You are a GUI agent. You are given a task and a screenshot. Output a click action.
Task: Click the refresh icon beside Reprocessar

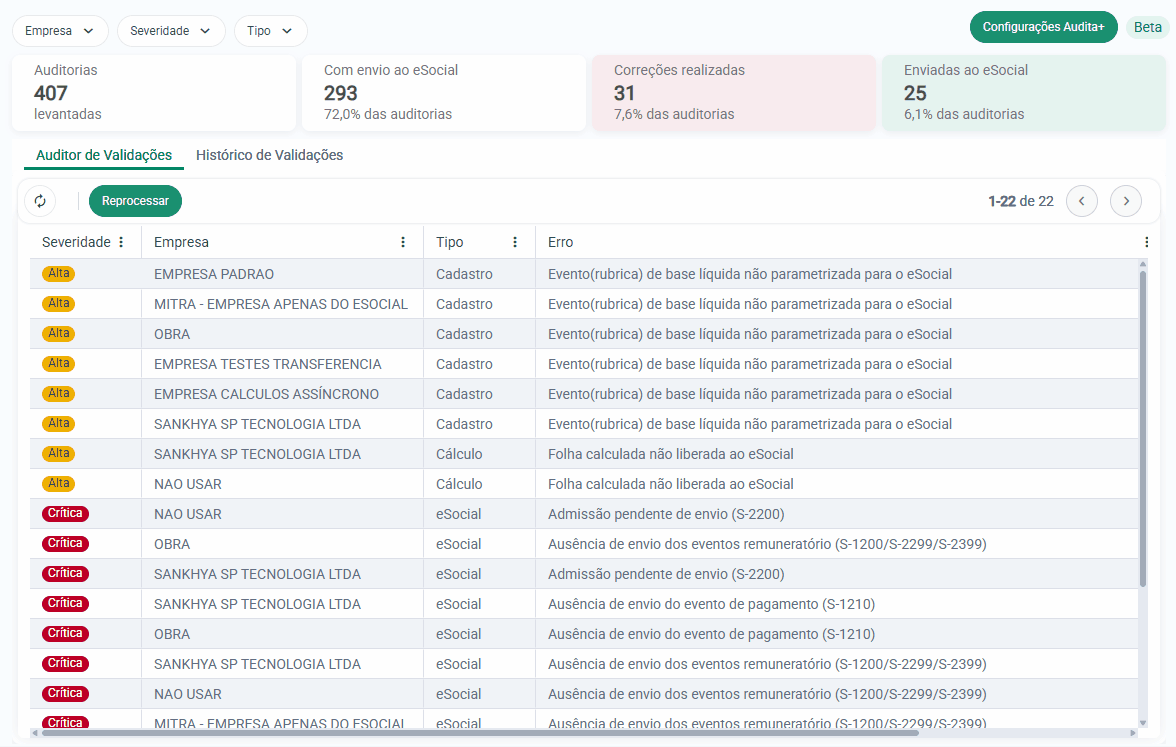[40, 201]
